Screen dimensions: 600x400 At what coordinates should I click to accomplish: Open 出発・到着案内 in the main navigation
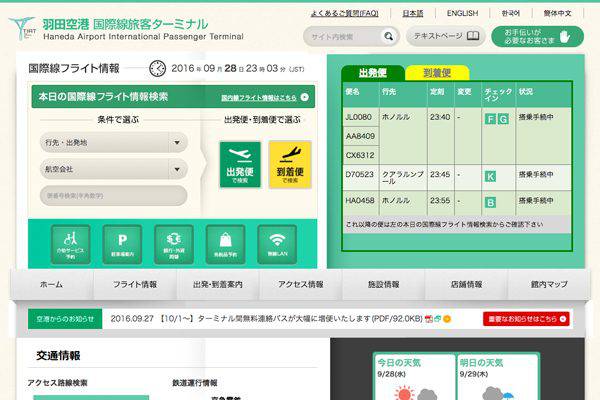tap(218, 284)
